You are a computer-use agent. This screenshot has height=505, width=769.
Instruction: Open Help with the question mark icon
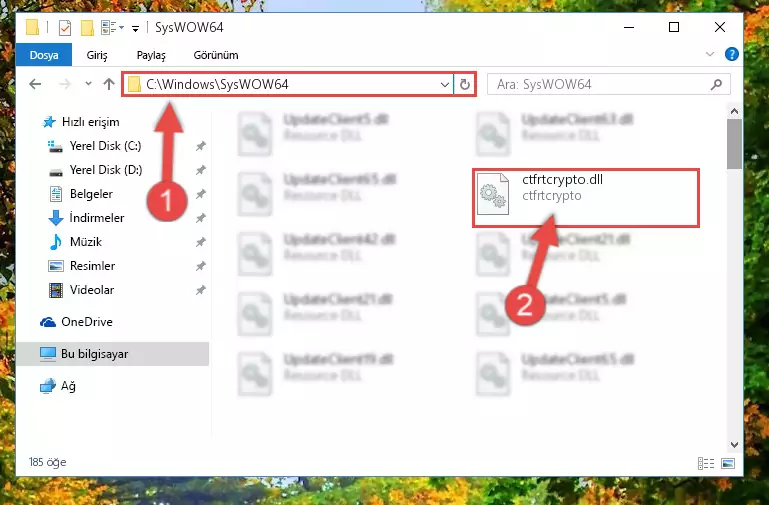coord(731,54)
